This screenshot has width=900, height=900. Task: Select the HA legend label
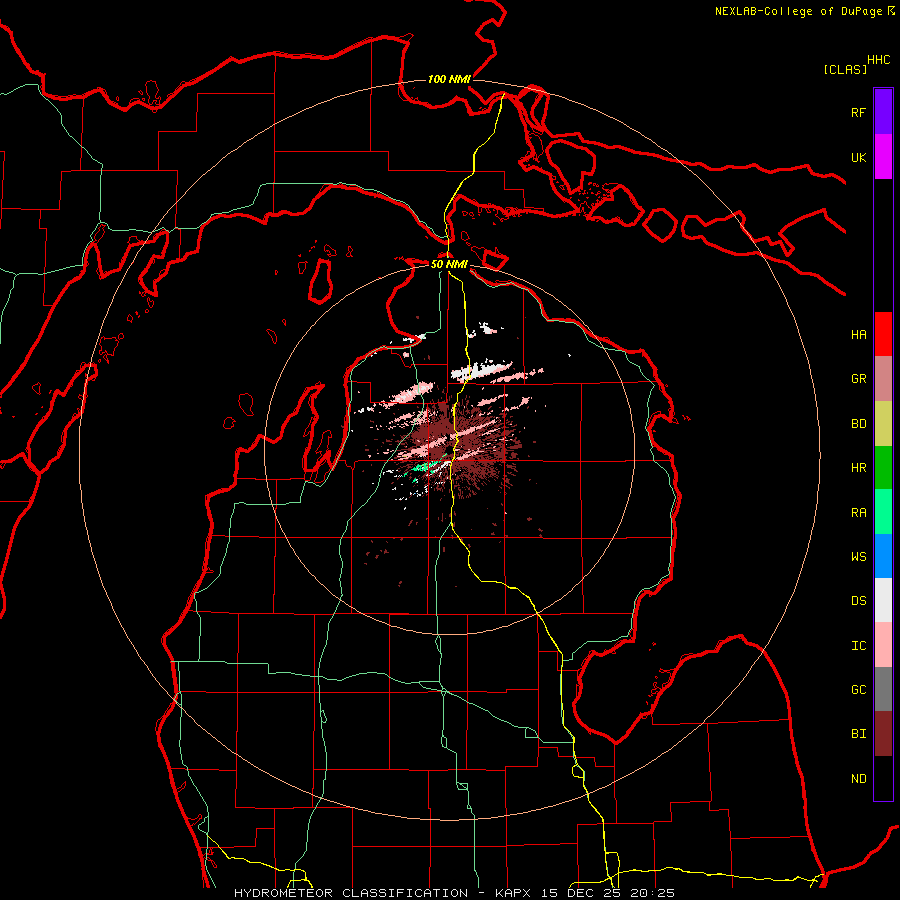point(858,335)
